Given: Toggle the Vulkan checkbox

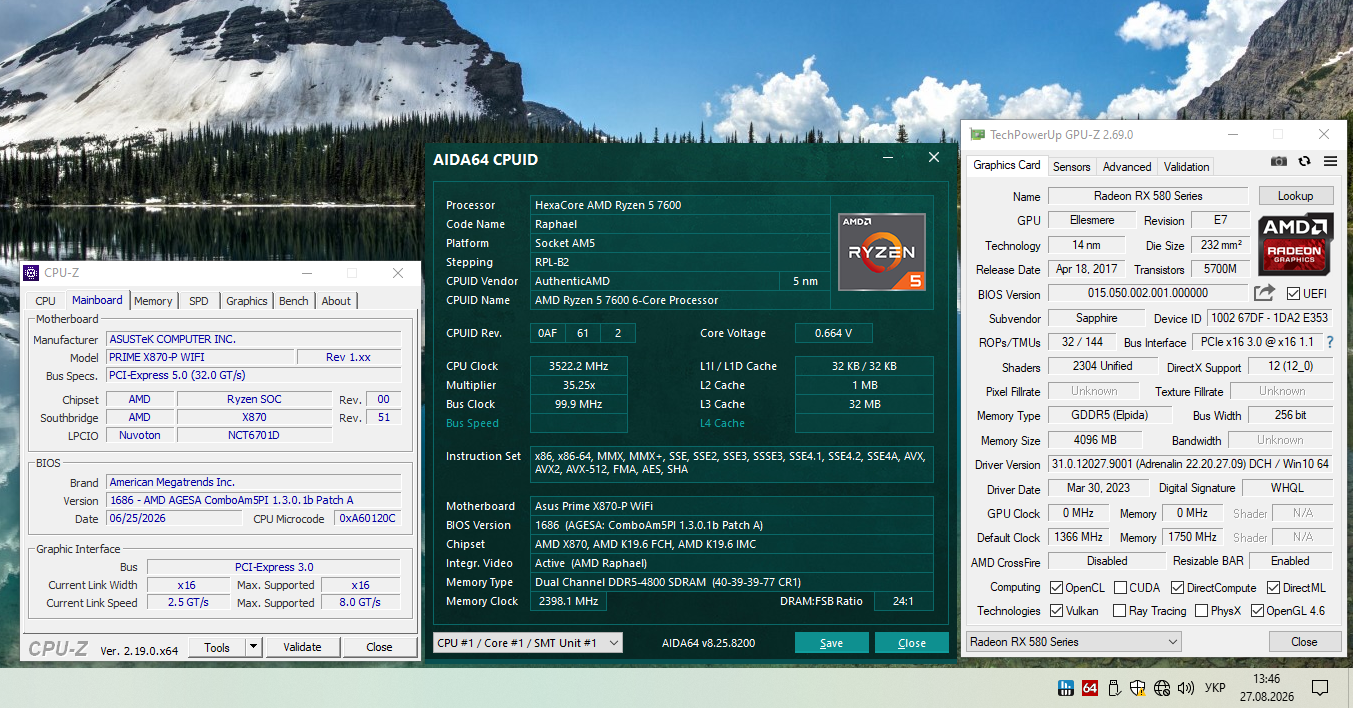Looking at the screenshot, I should coord(1056,611).
